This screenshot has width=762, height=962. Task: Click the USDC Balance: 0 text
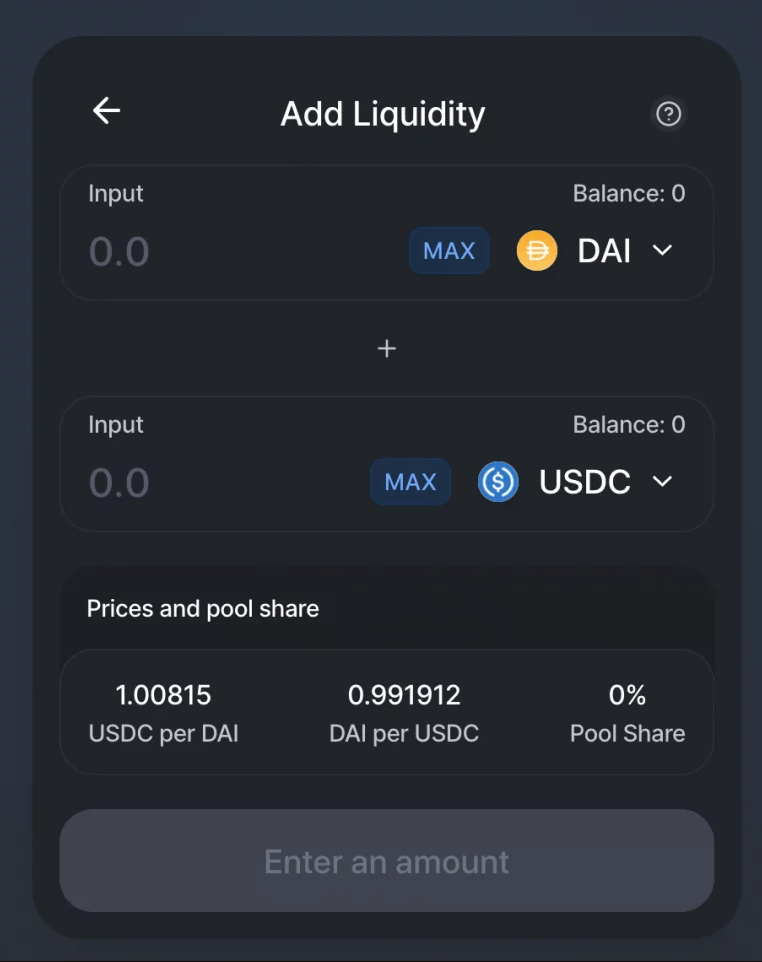[628, 425]
